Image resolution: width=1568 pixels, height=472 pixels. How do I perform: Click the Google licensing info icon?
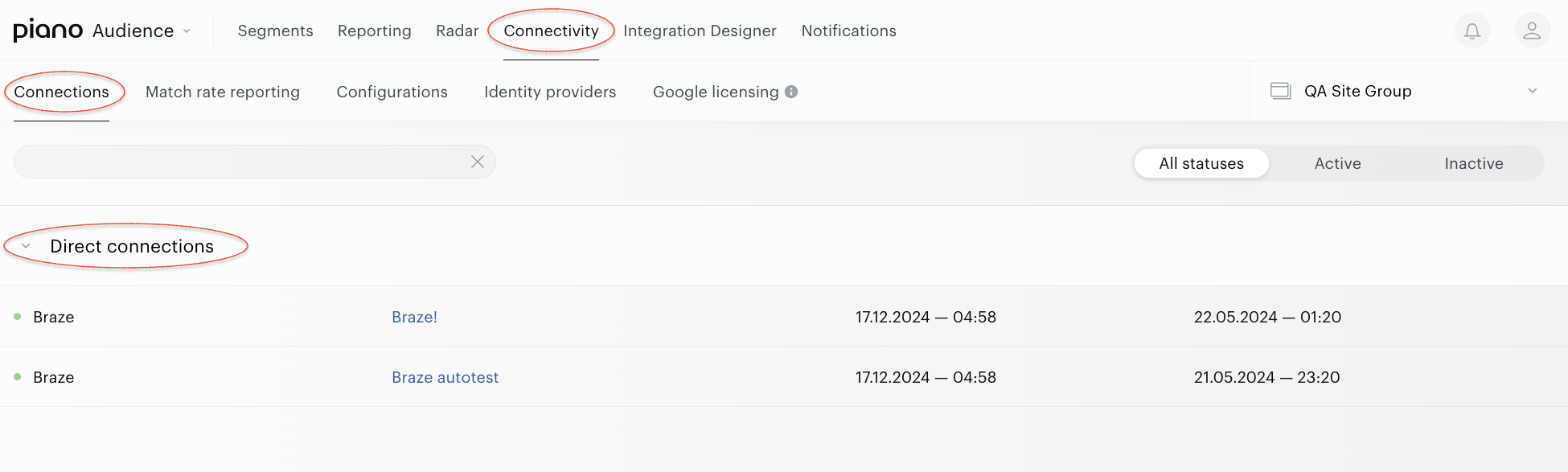[791, 92]
